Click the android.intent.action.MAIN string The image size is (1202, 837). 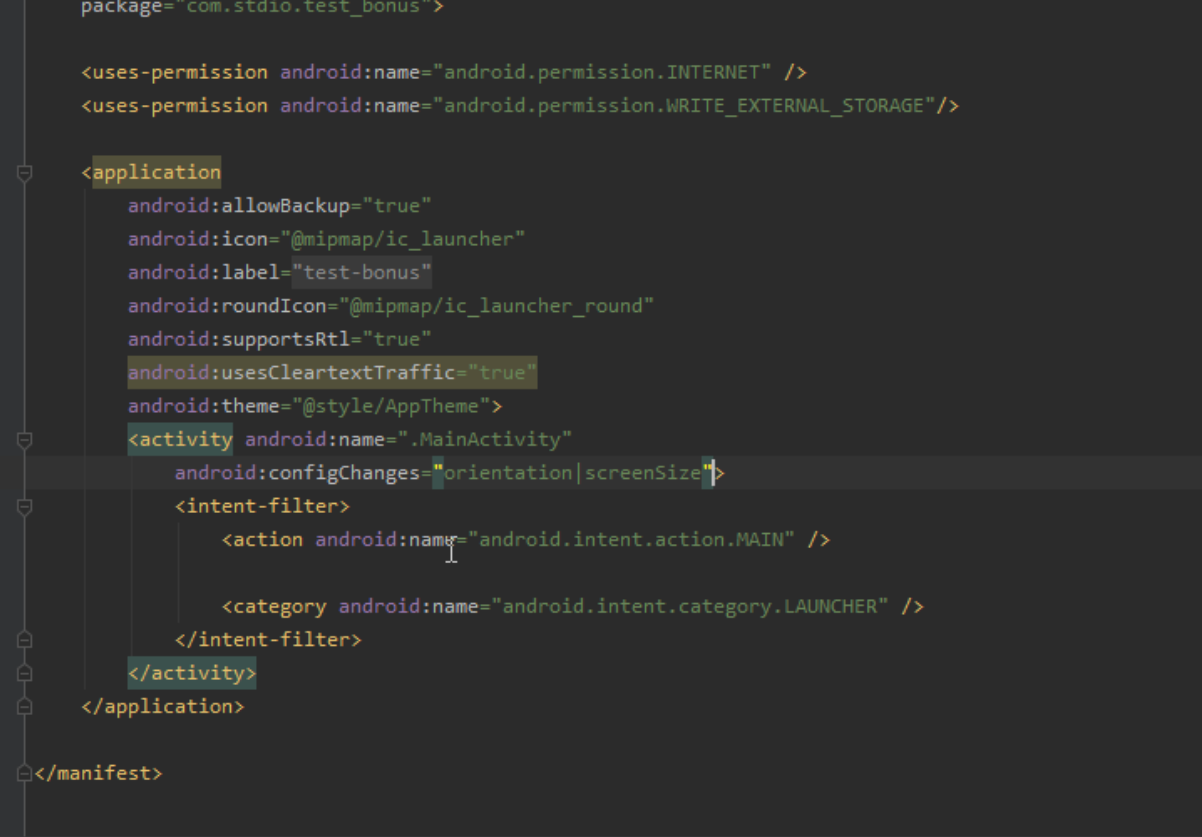(637, 540)
